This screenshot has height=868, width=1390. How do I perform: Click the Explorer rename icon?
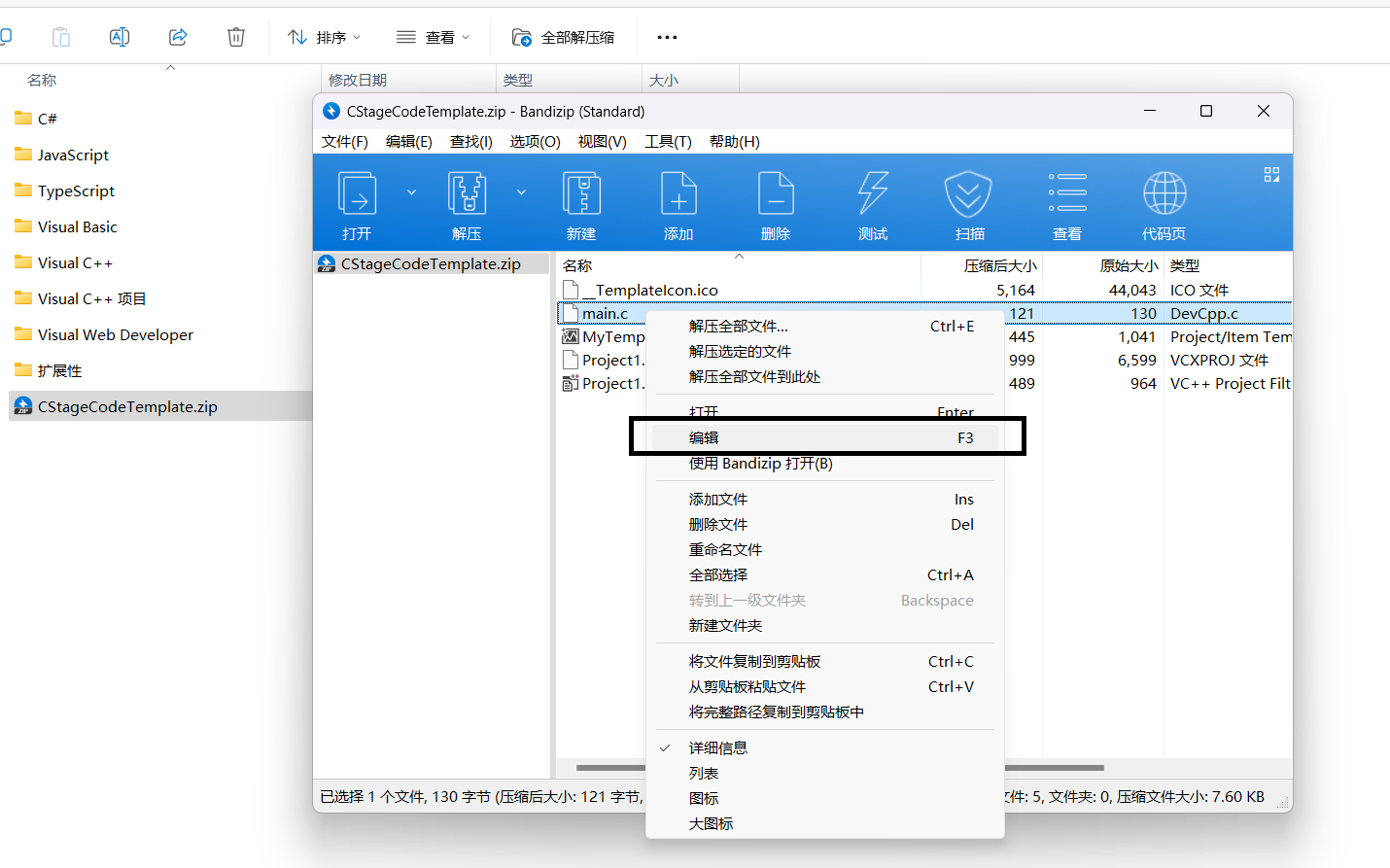point(120,37)
